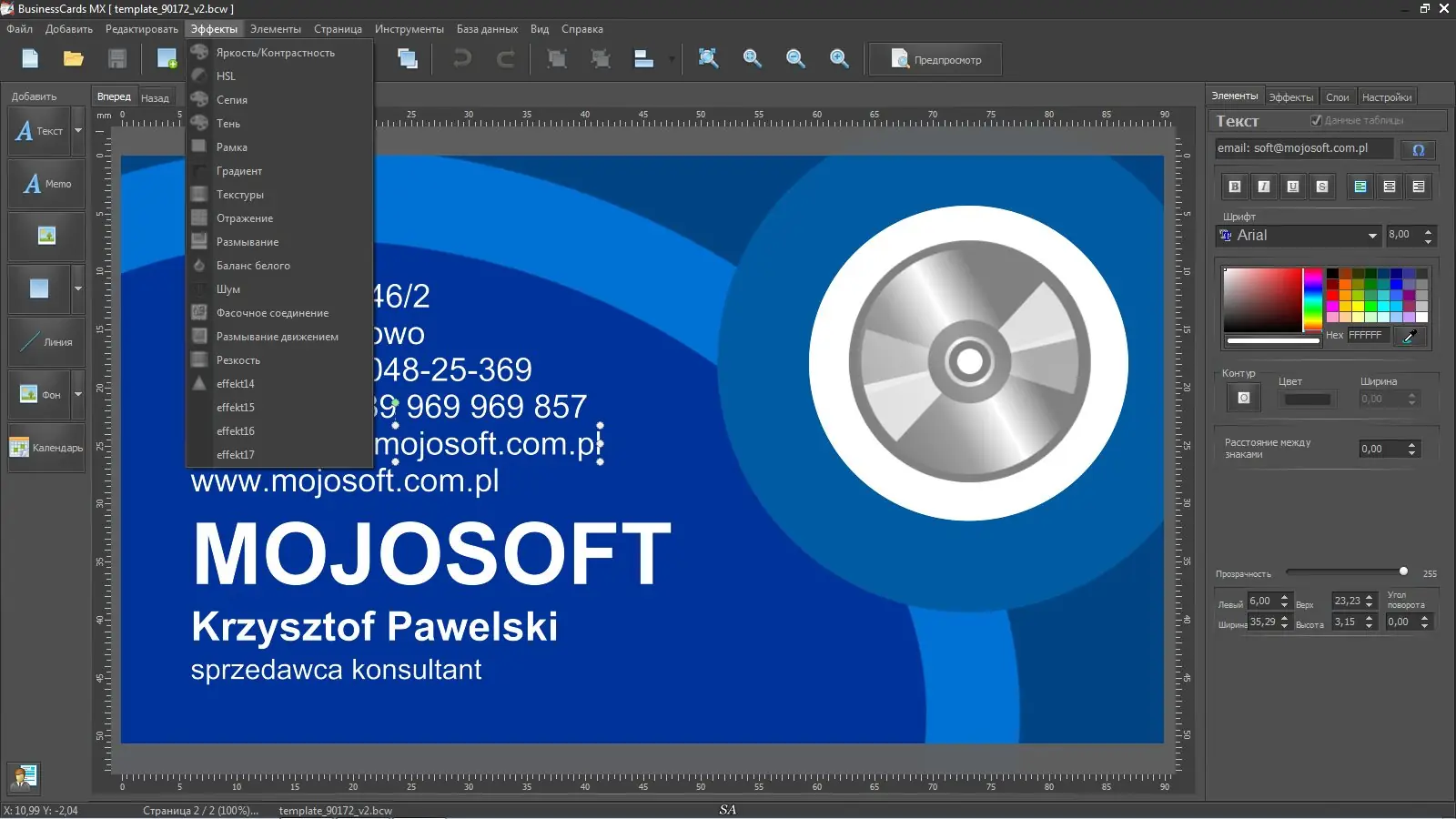This screenshot has height=819, width=1456.
Task: Click the Zoom in magnifier icon
Action: (x=752, y=59)
